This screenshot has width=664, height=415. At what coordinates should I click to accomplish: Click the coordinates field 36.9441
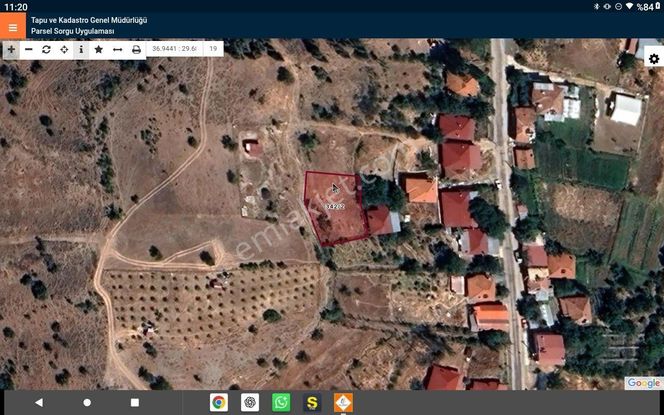[174, 48]
